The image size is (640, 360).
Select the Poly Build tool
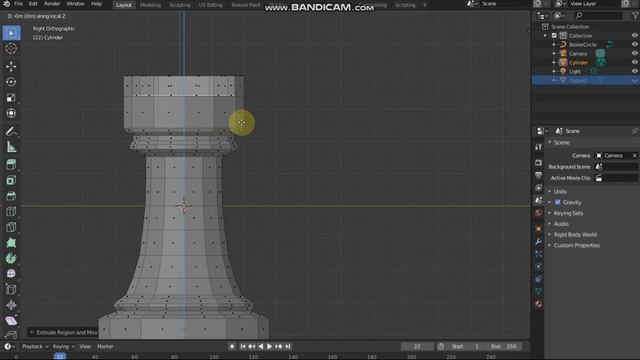click(11, 243)
